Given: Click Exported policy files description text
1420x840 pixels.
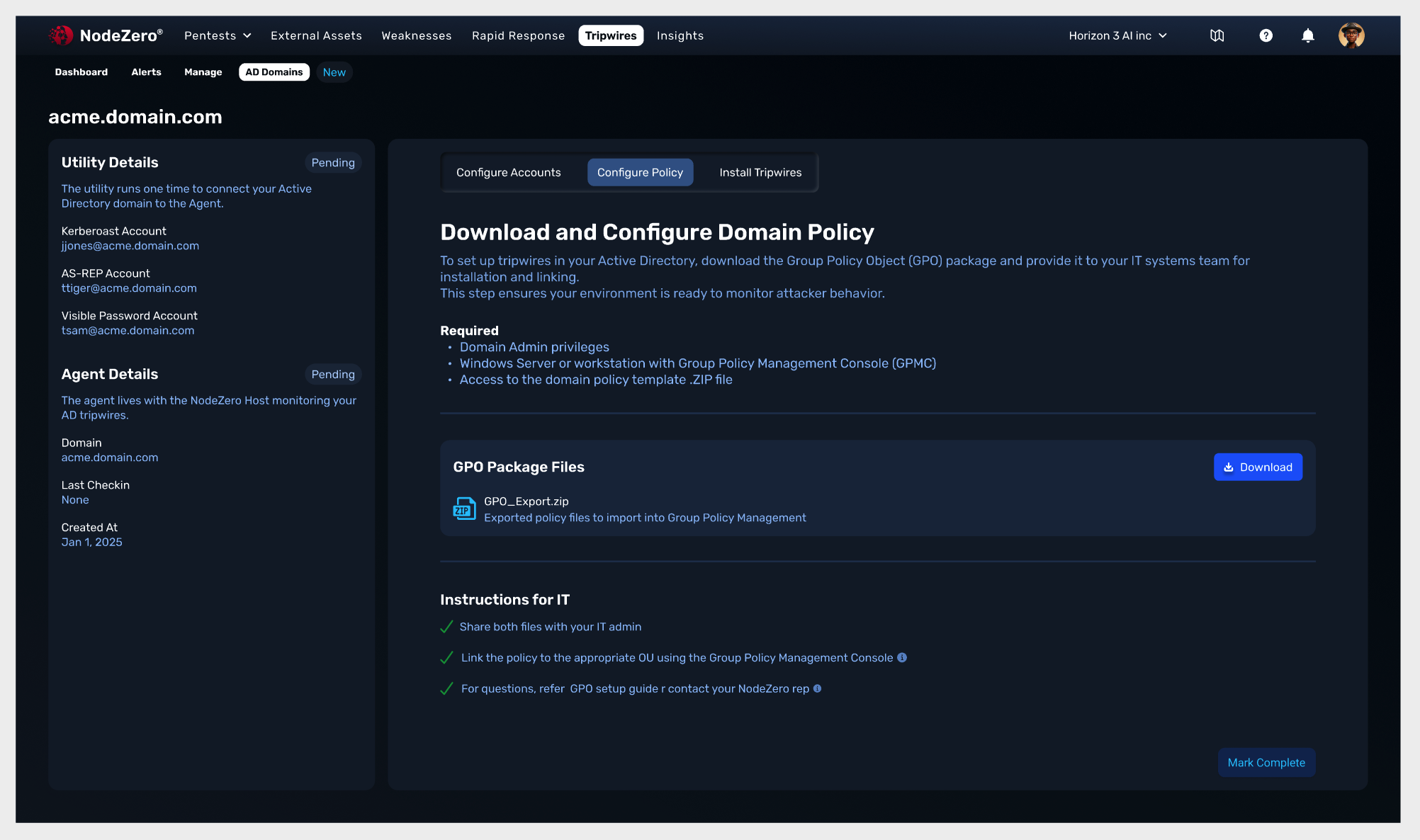Looking at the screenshot, I should (x=645, y=518).
